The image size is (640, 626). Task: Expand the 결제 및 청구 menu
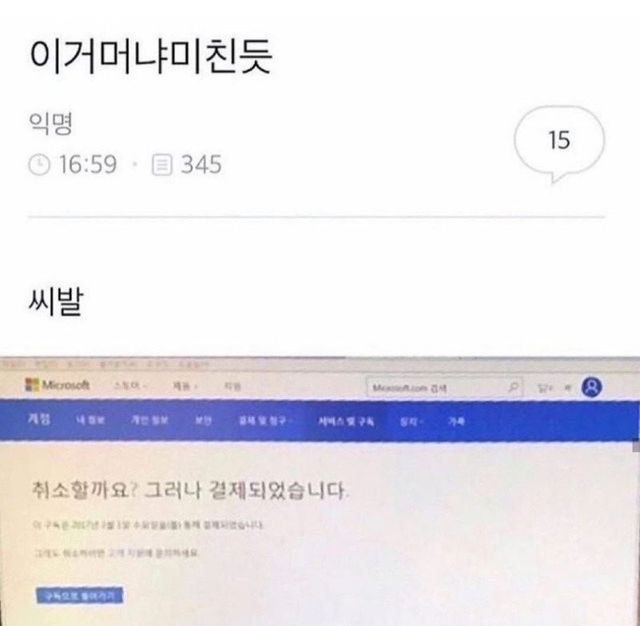264,420
